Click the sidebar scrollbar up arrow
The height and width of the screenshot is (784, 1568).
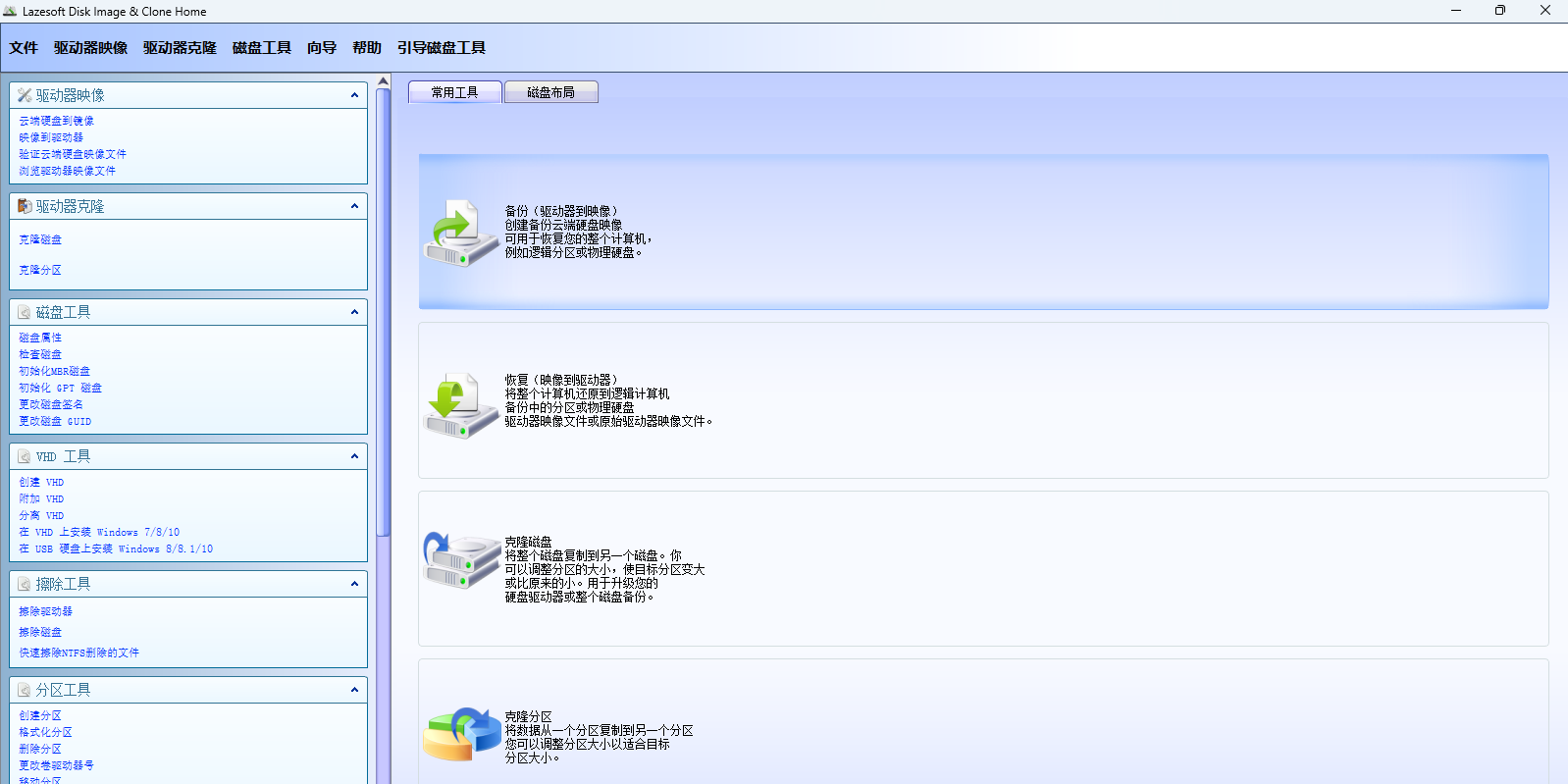pyautogui.click(x=384, y=80)
